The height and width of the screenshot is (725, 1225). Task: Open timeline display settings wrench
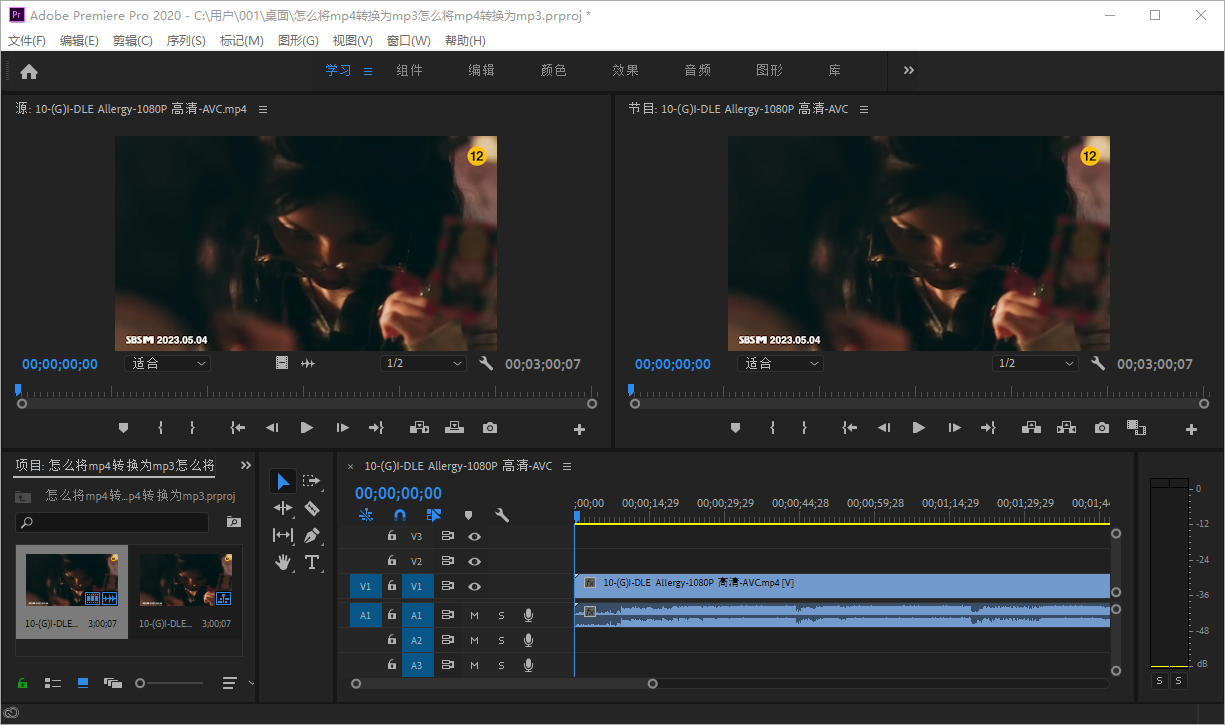pos(502,516)
